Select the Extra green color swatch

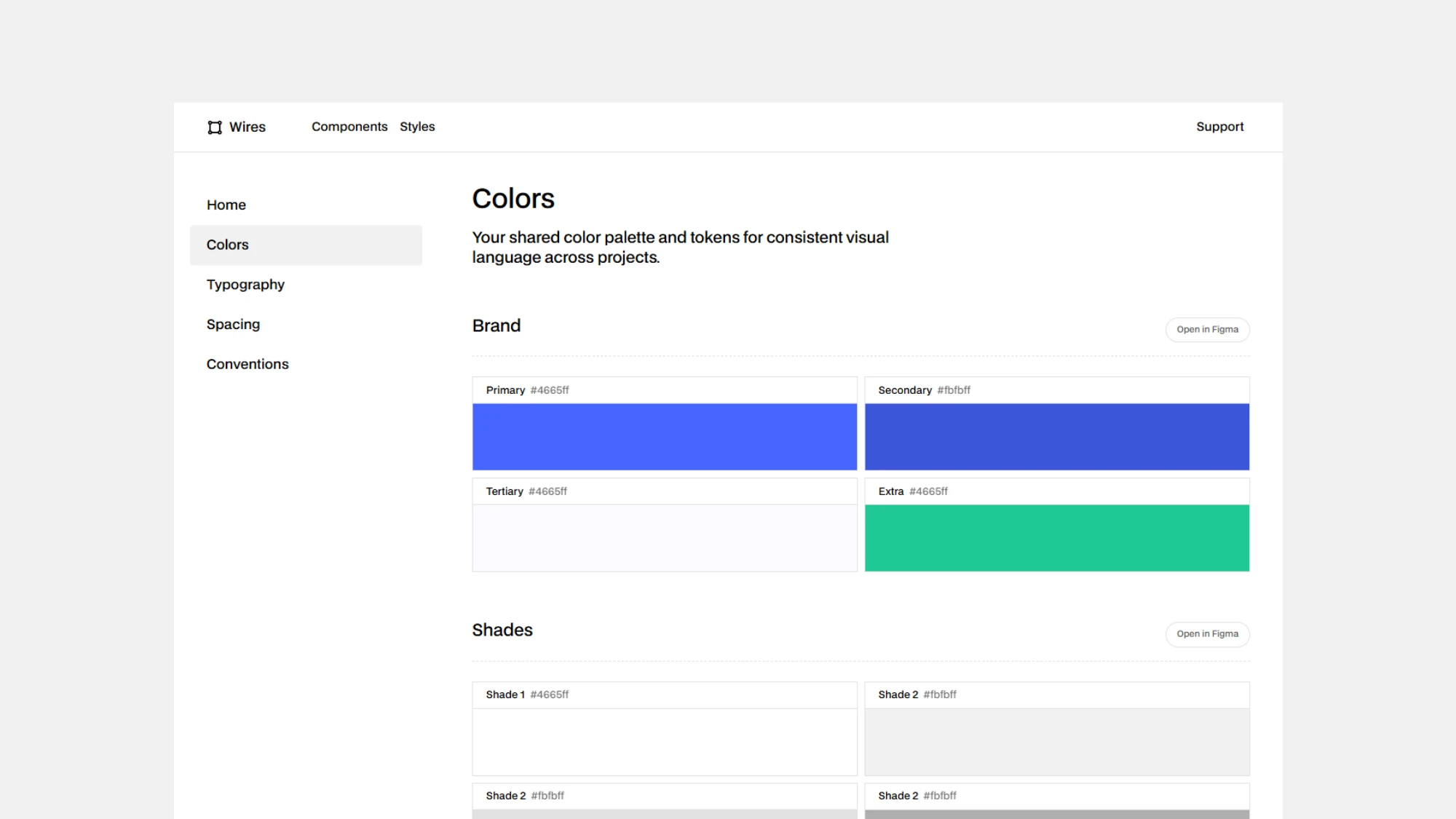(1056, 538)
